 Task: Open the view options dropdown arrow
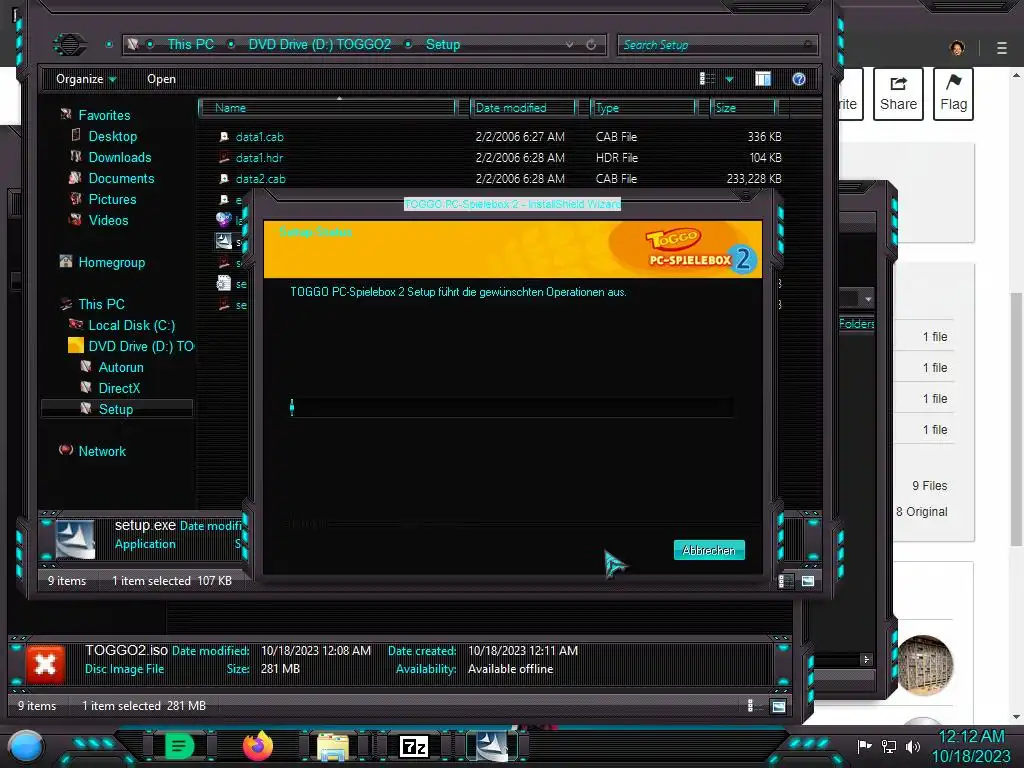pos(729,79)
